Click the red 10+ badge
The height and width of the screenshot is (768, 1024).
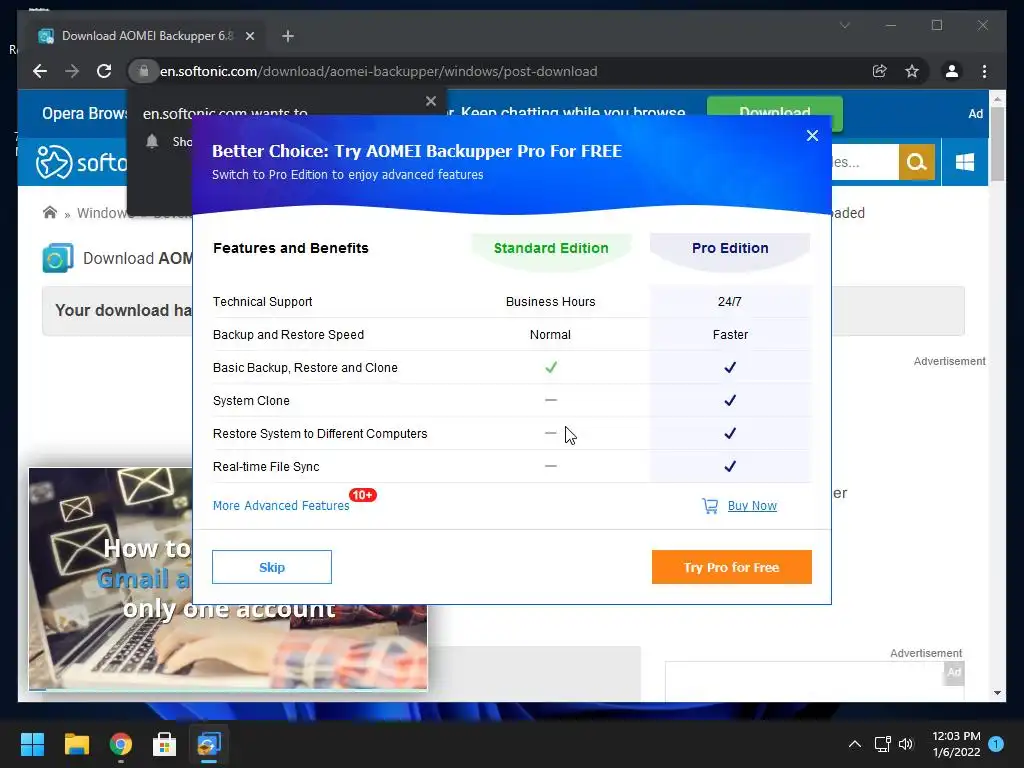(x=362, y=495)
